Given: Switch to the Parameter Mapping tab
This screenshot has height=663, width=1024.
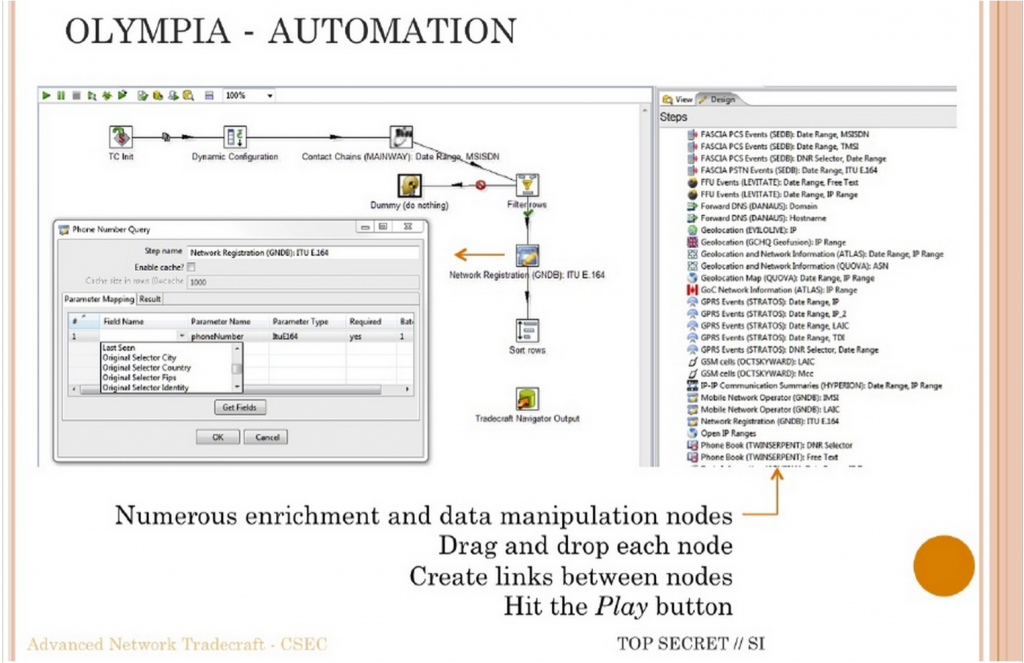Looking at the screenshot, I should 99,299.
